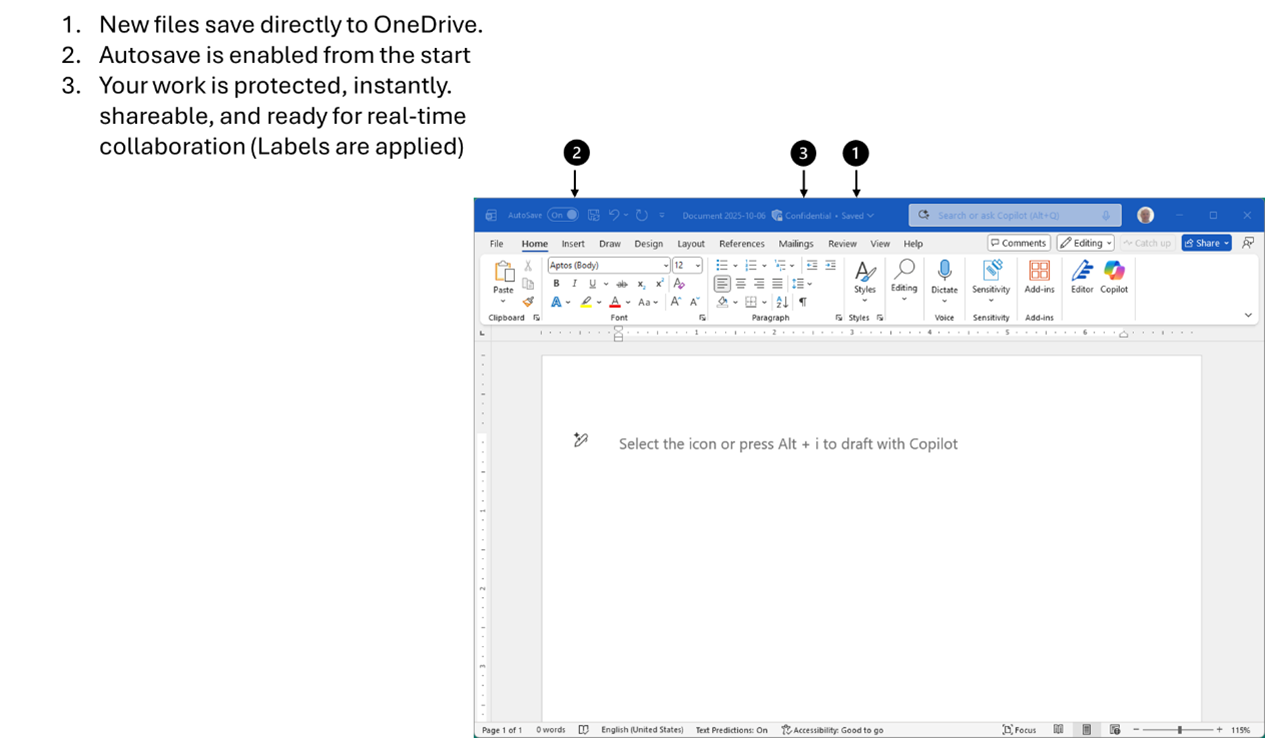This screenshot has width=1265, height=738.
Task: Toggle the AutoSave switch
Action: click(x=563, y=215)
